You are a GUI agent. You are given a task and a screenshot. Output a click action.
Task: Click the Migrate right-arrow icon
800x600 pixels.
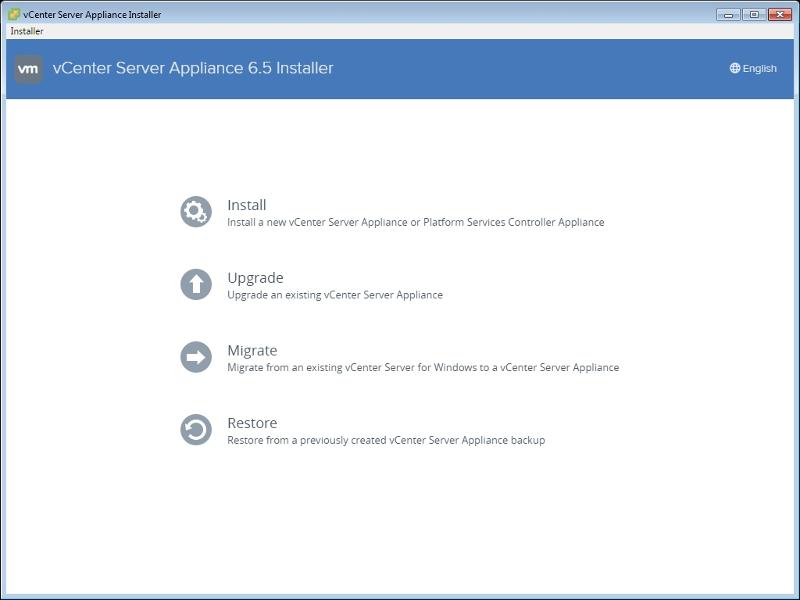[x=196, y=357]
